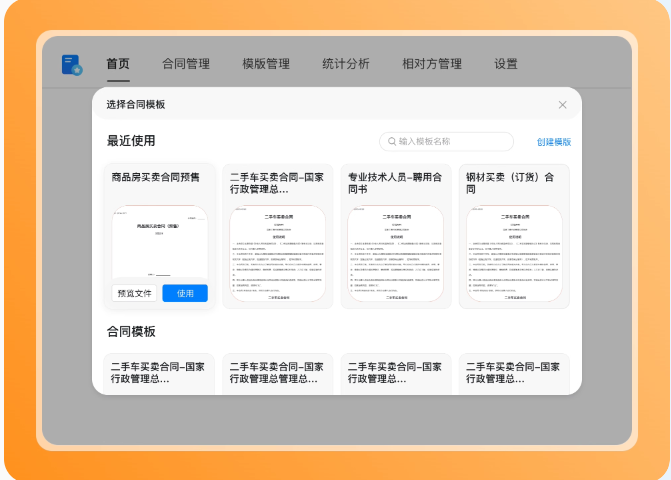Screen dimensions: 671x480
Task: Focus the 输入模板名称 search field
Action: click(x=446, y=142)
